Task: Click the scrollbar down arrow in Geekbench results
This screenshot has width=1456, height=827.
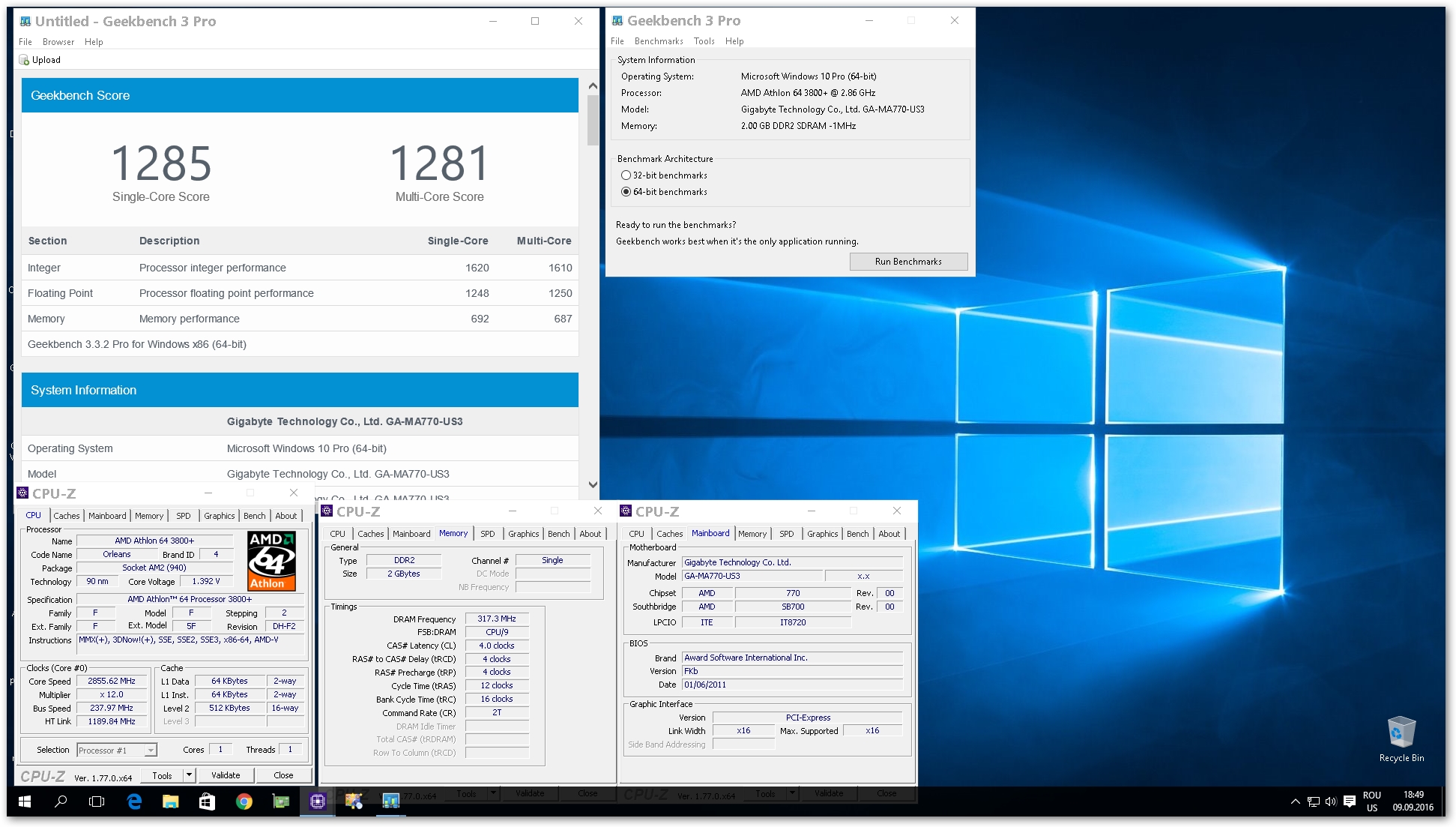Action: pyautogui.click(x=593, y=485)
